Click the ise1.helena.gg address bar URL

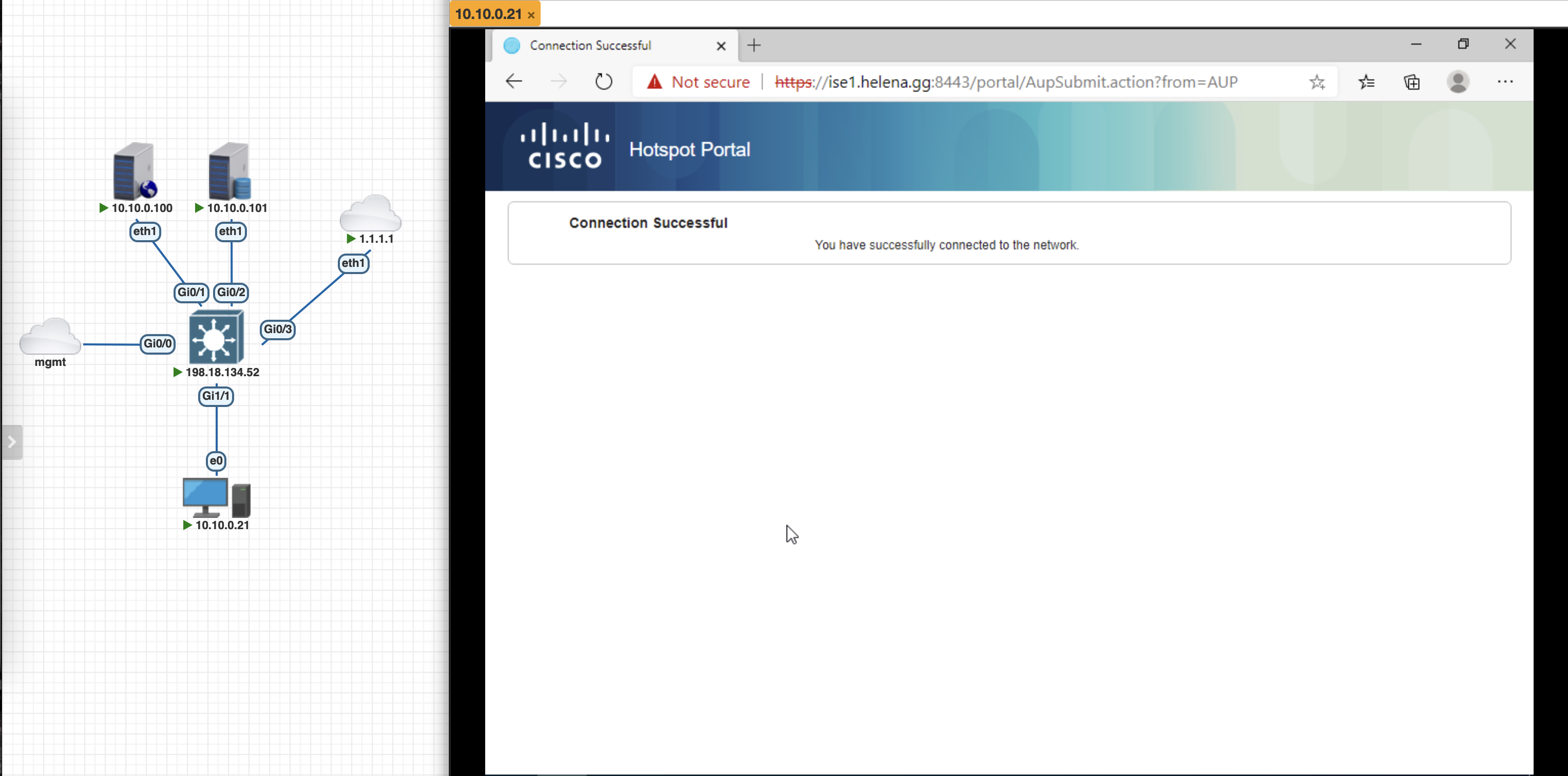tap(1006, 82)
